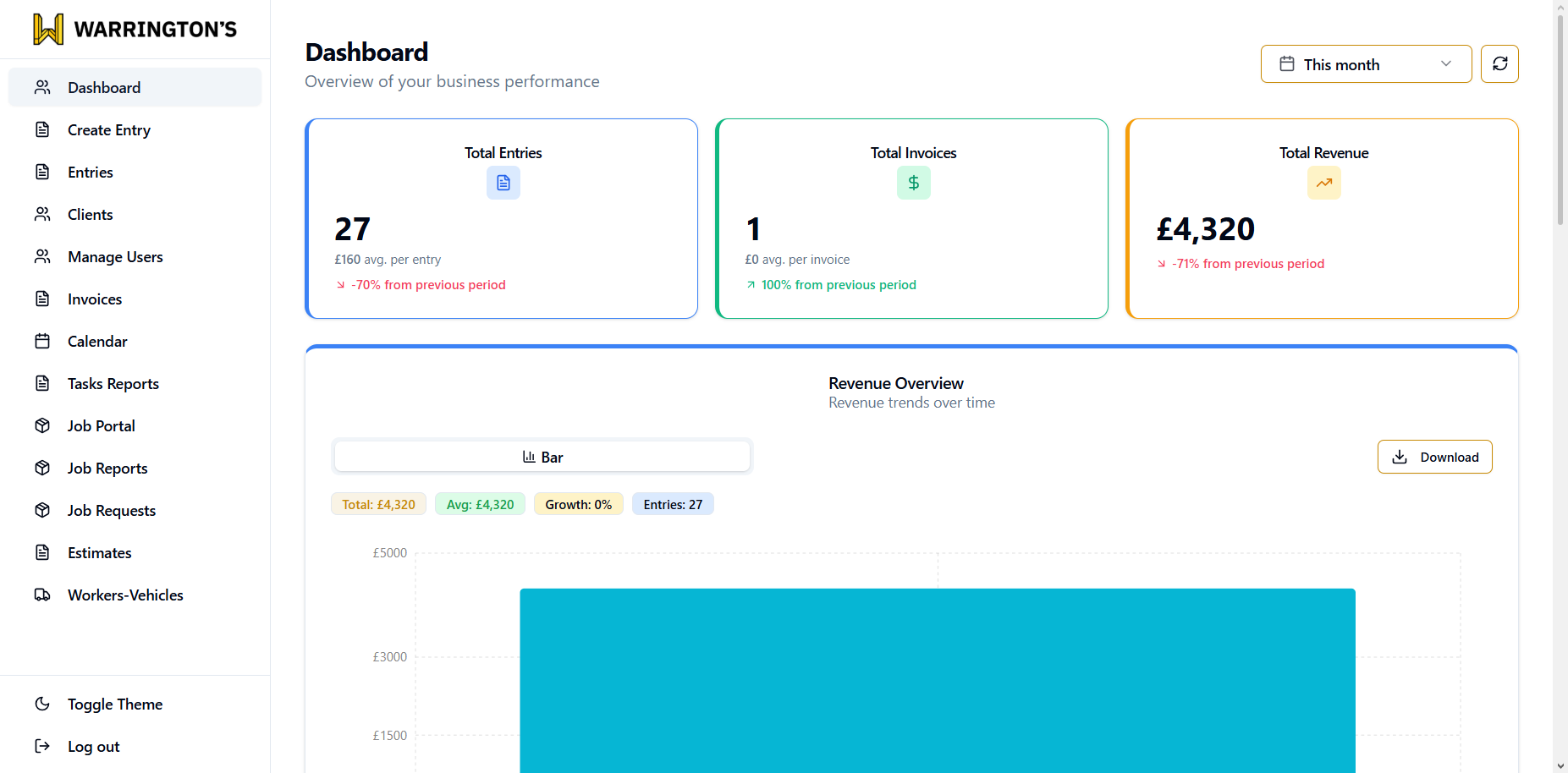Click the Avg: £4,320 badge
Screen dimensions: 1568x773
click(480, 504)
